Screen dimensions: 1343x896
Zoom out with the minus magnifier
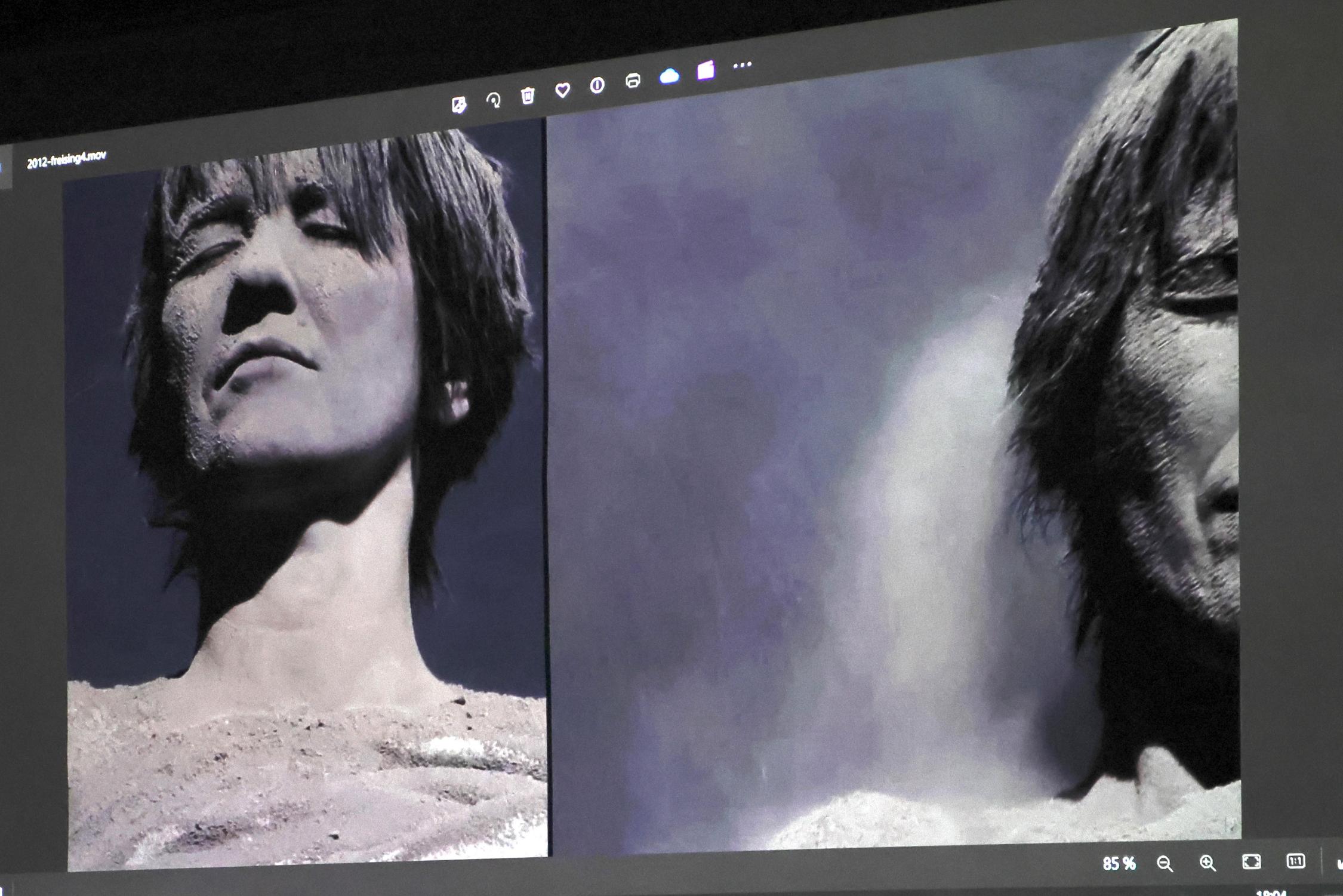point(1165,864)
